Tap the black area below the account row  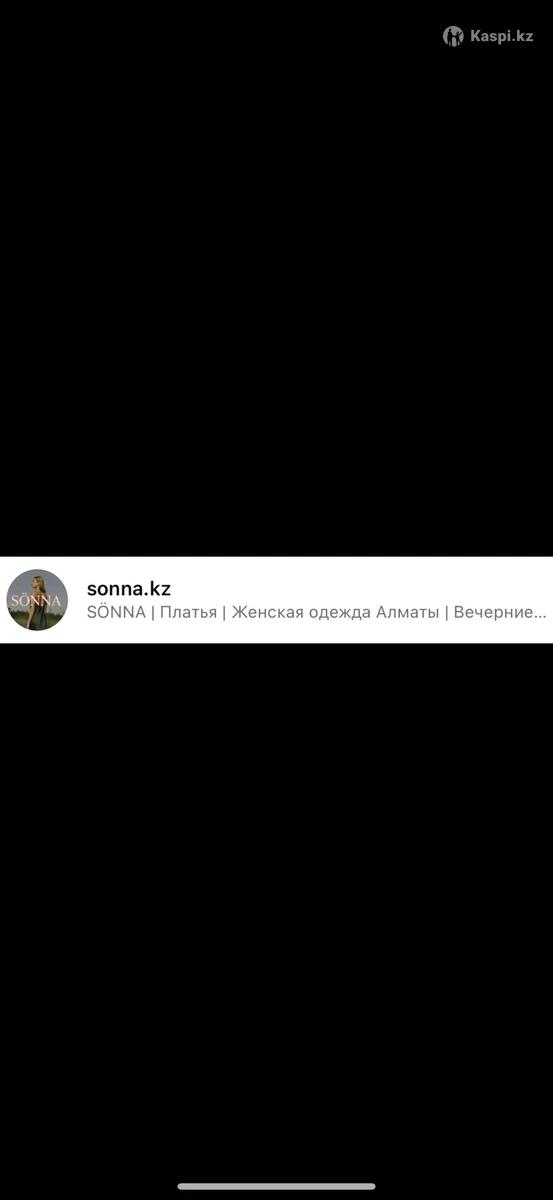[x=276, y=910]
